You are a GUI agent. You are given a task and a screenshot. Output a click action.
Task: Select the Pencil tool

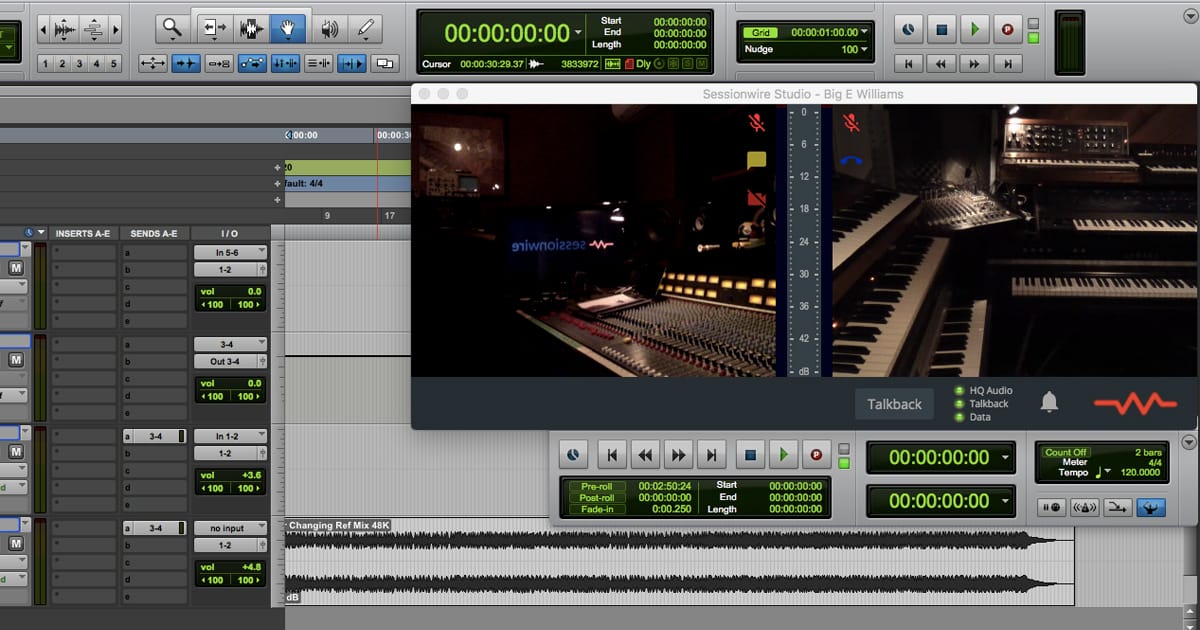point(367,27)
